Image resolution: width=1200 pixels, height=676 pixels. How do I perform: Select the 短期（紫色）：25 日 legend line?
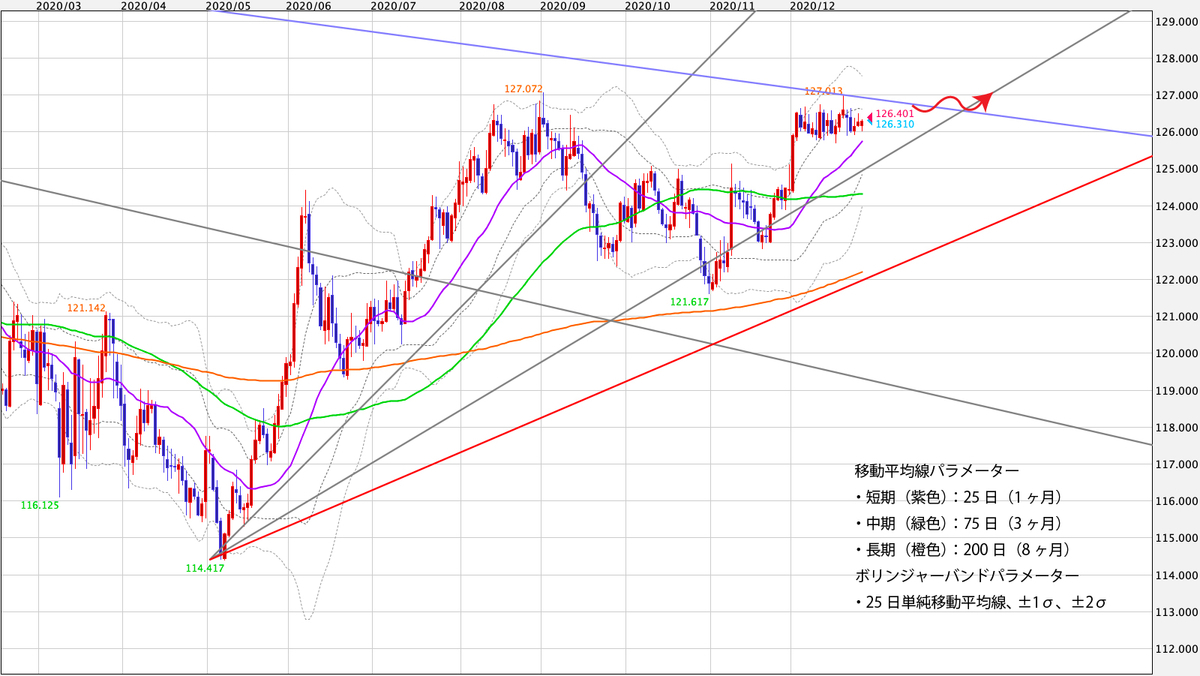pyautogui.click(x=958, y=497)
